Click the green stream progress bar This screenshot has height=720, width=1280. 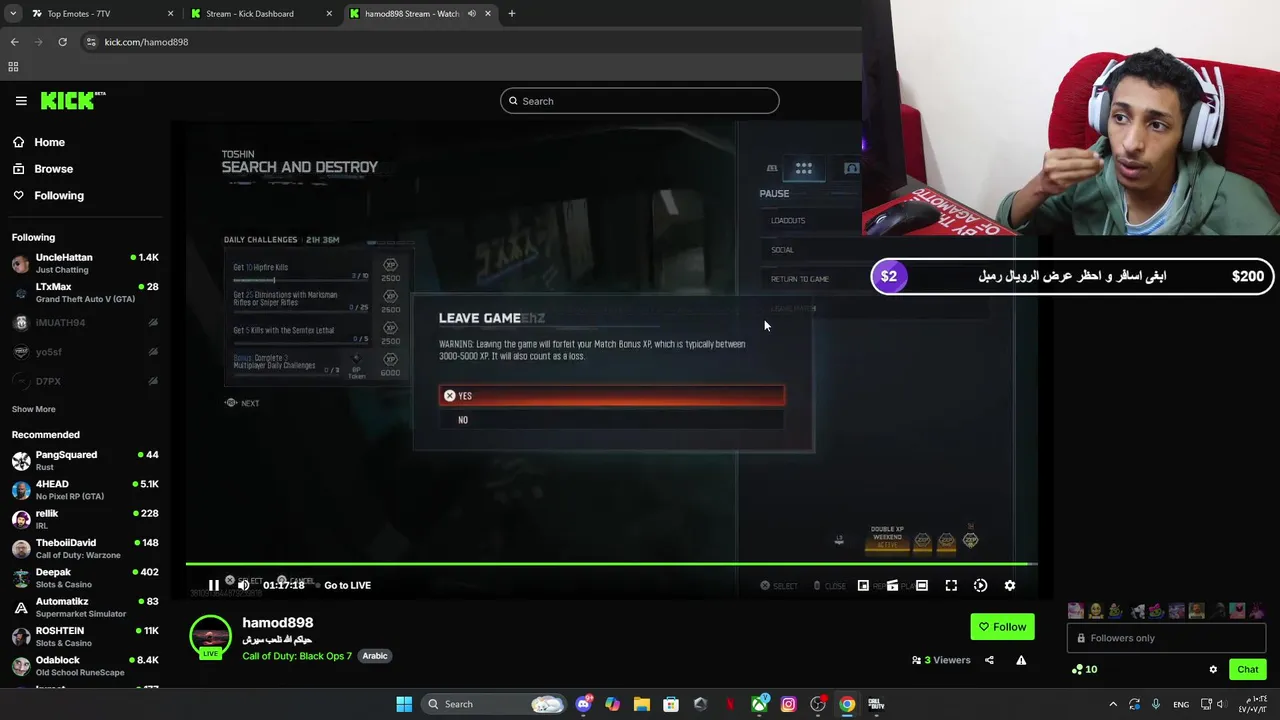tap(611, 564)
